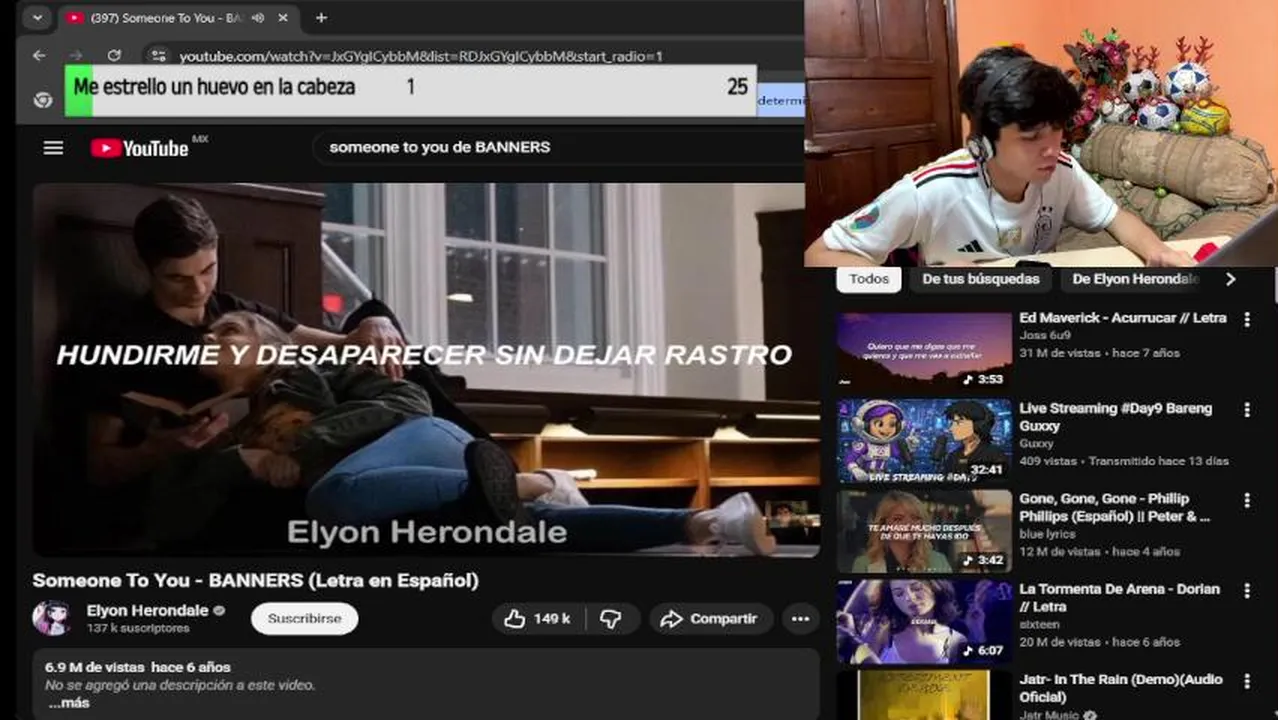
Task: Click the Joss 6u9 channel name
Action: 1044,336
